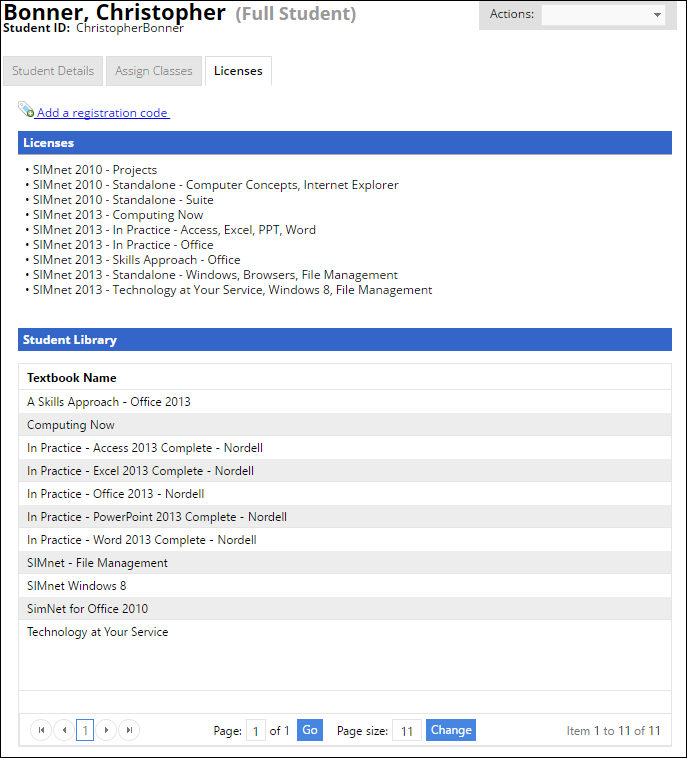The height and width of the screenshot is (758, 687).
Task: Click SIMnet 2013 Technology at Your Service license
Action: [233, 290]
